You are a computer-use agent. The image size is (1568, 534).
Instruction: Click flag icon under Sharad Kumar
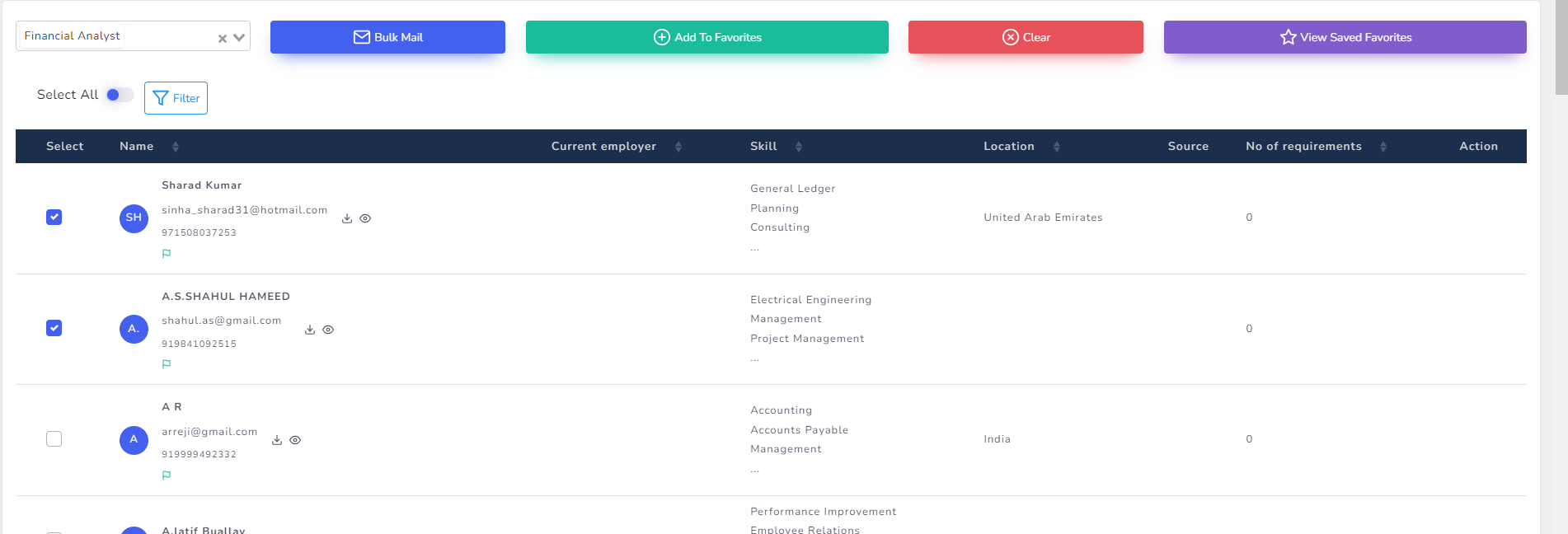click(167, 254)
